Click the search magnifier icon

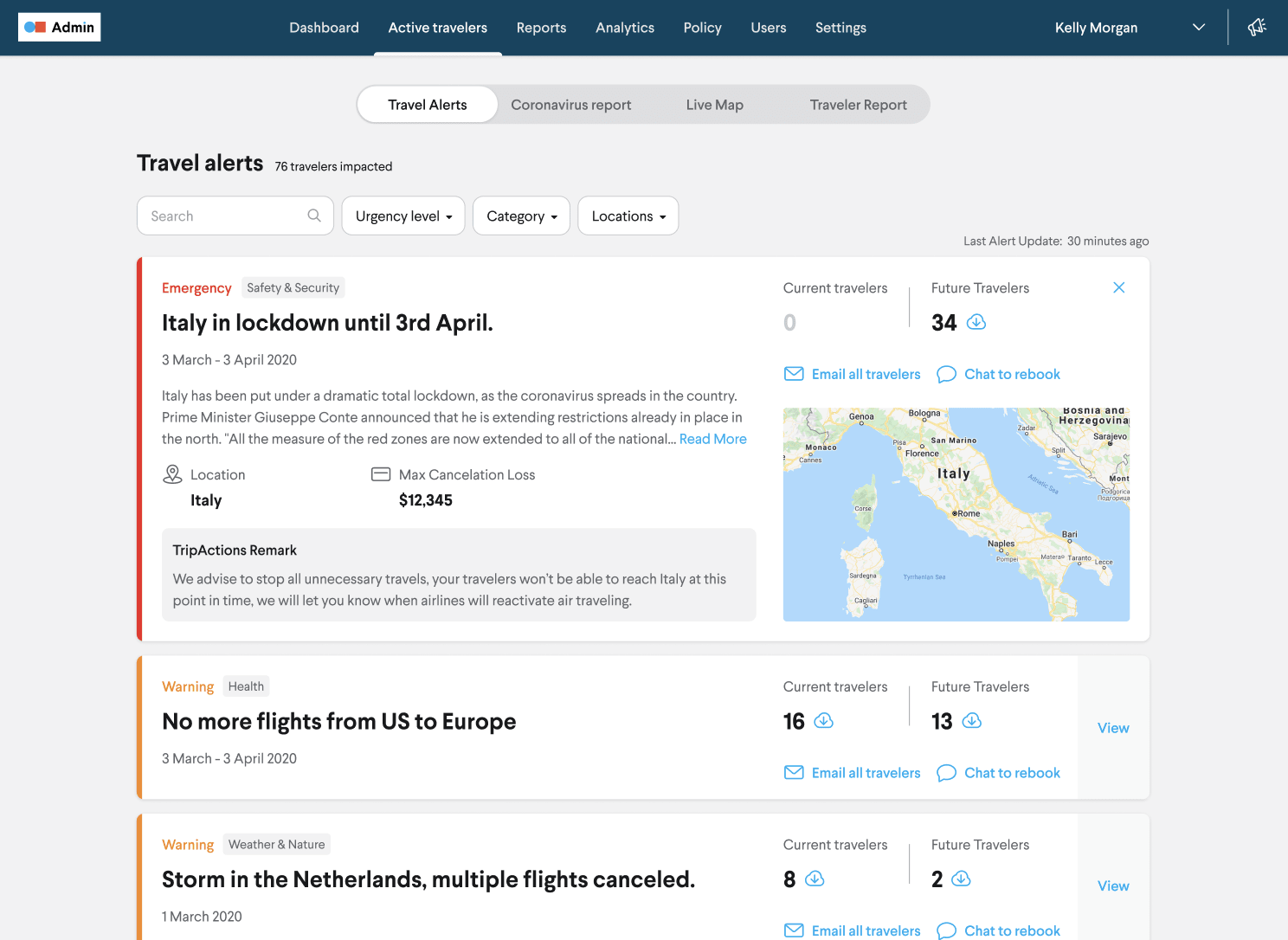coord(314,216)
